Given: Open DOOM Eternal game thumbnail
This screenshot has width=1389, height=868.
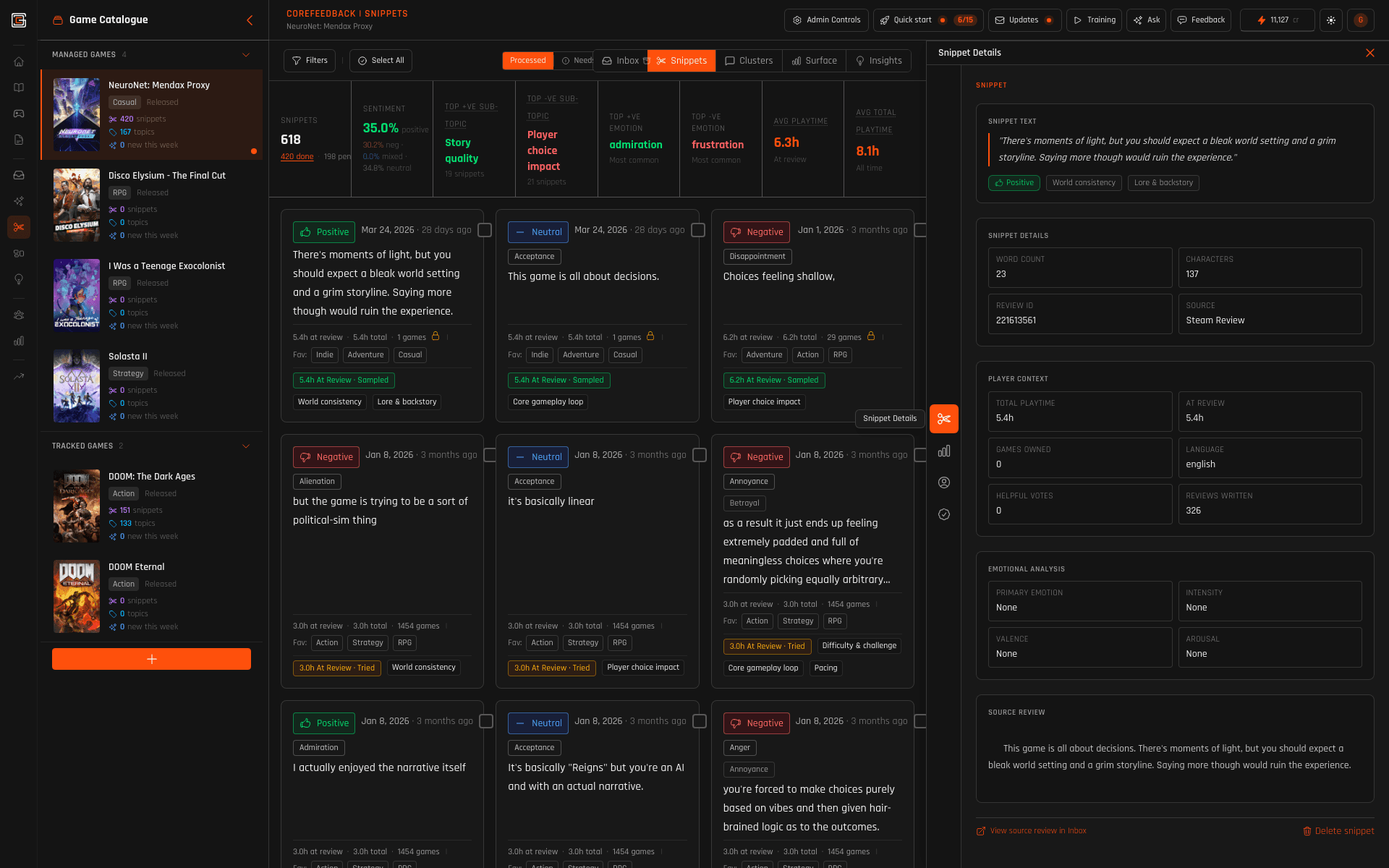Looking at the screenshot, I should 77,597.
